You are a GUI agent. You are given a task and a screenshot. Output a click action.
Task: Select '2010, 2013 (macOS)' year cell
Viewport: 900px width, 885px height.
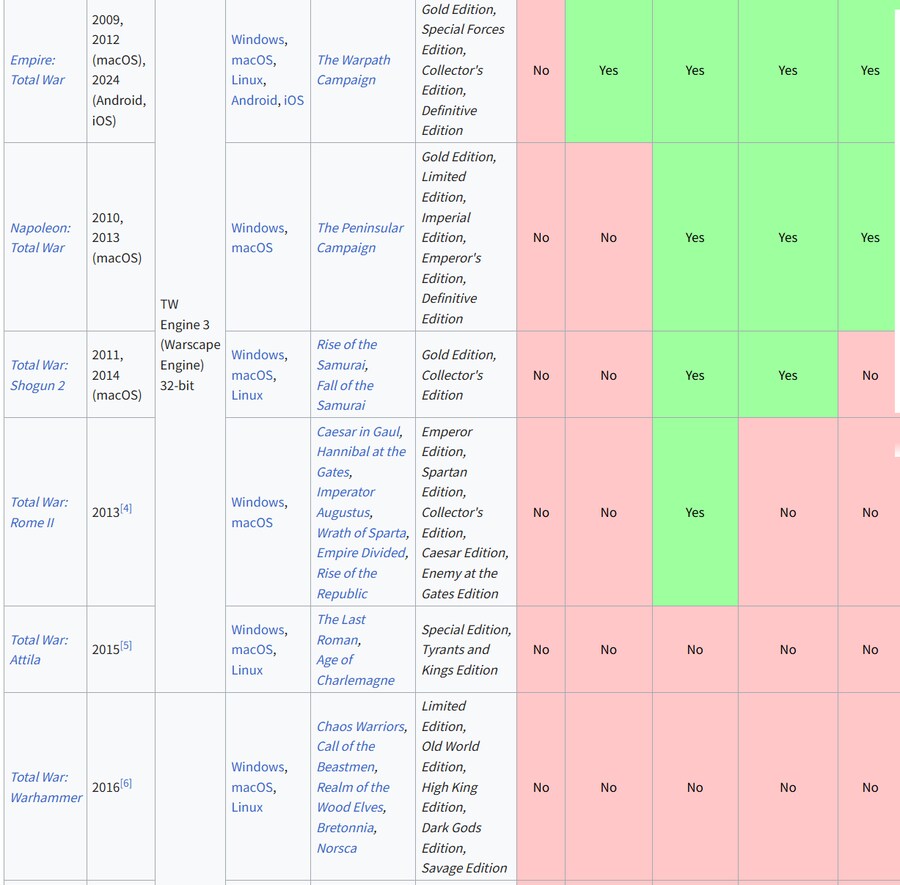click(121, 237)
